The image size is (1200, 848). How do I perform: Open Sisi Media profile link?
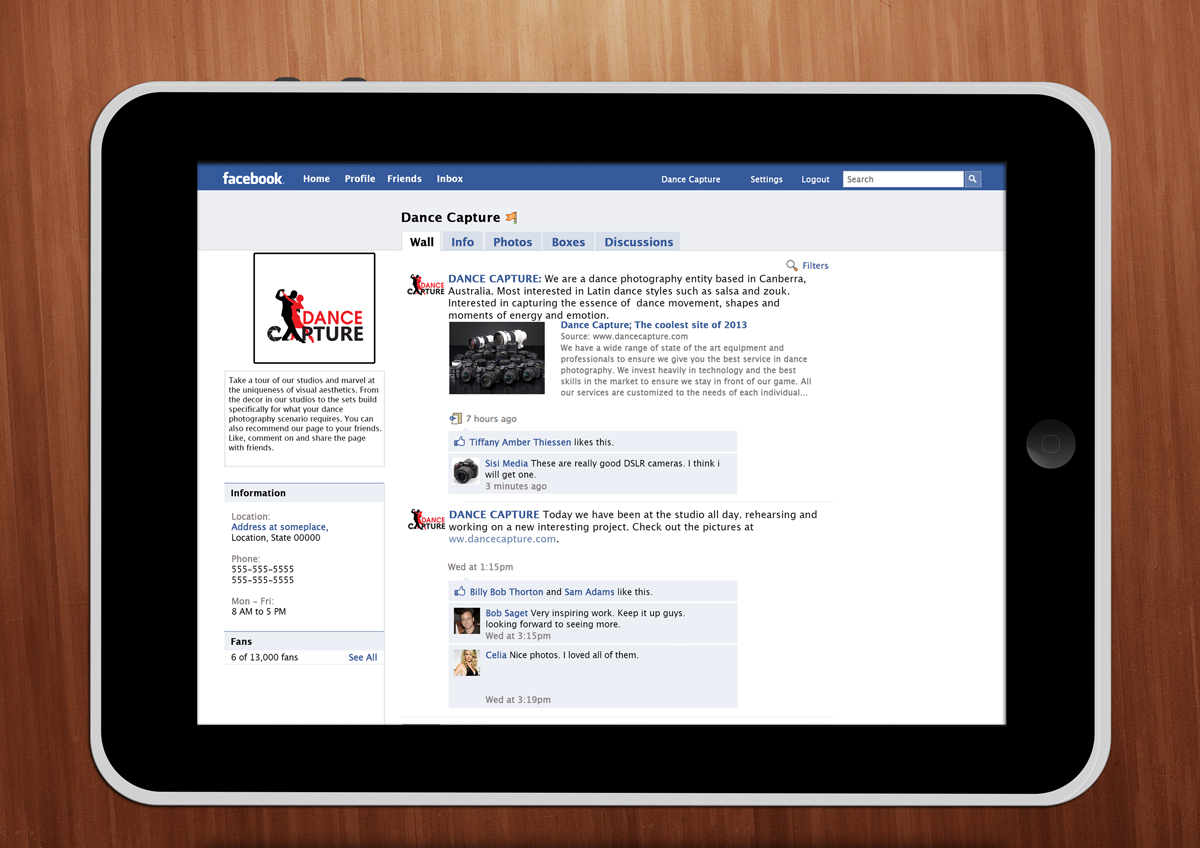[x=506, y=464]
